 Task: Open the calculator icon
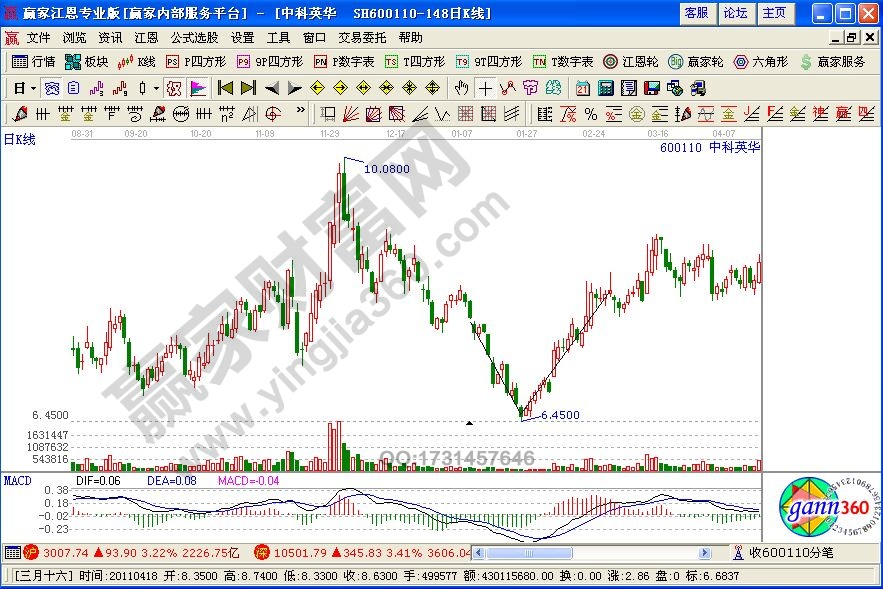pyautogui.click(x=606, y=88)
